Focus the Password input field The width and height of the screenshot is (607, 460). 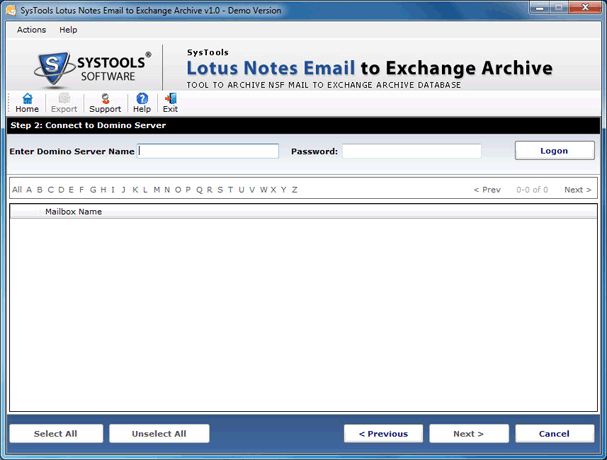coord(412,151)
